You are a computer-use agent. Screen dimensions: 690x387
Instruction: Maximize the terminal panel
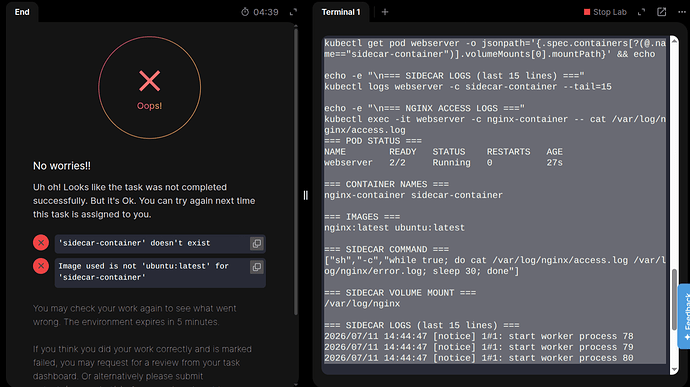pyautogui.click(x=642, y=12)
